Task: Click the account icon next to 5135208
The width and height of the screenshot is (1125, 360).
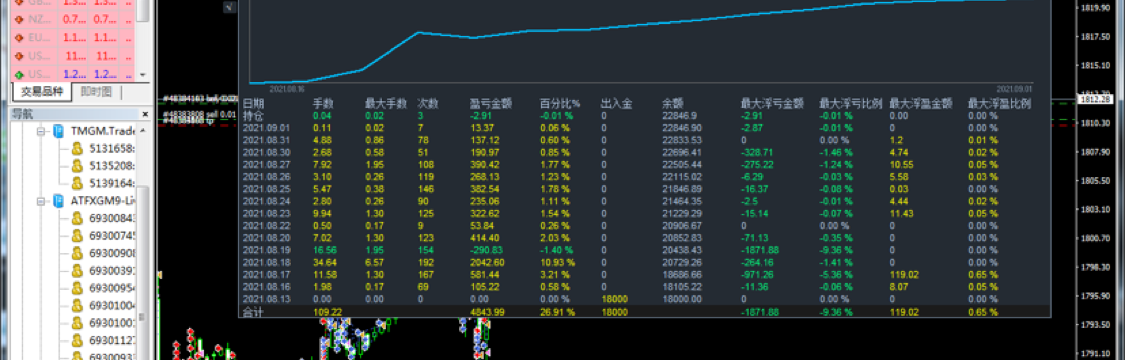Action: coord(77,166)
